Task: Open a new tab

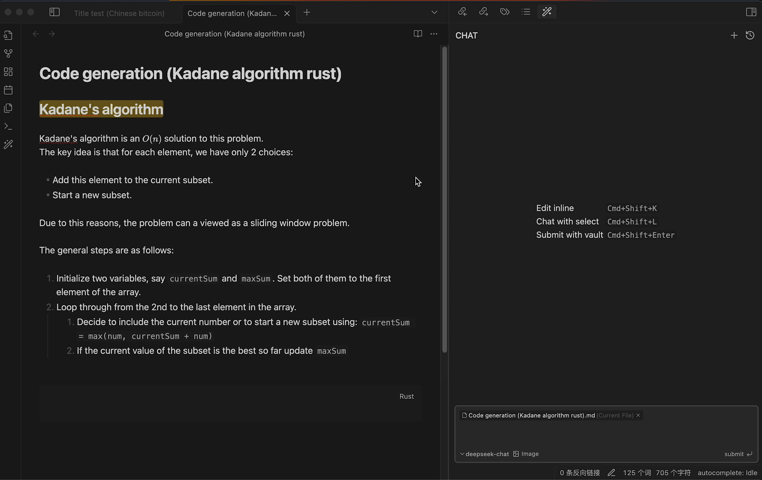Action: click(307, 13)
